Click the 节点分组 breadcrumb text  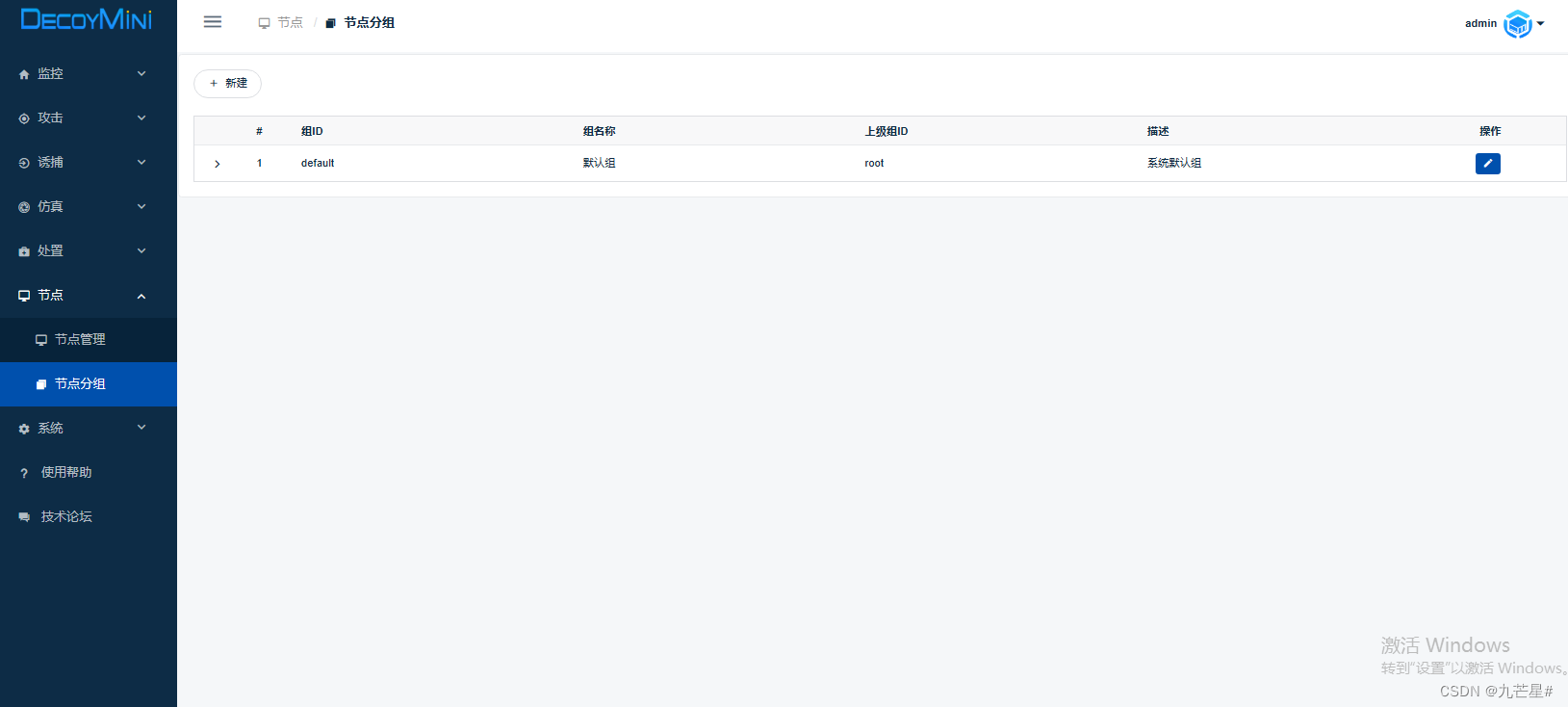coord(370,22)
